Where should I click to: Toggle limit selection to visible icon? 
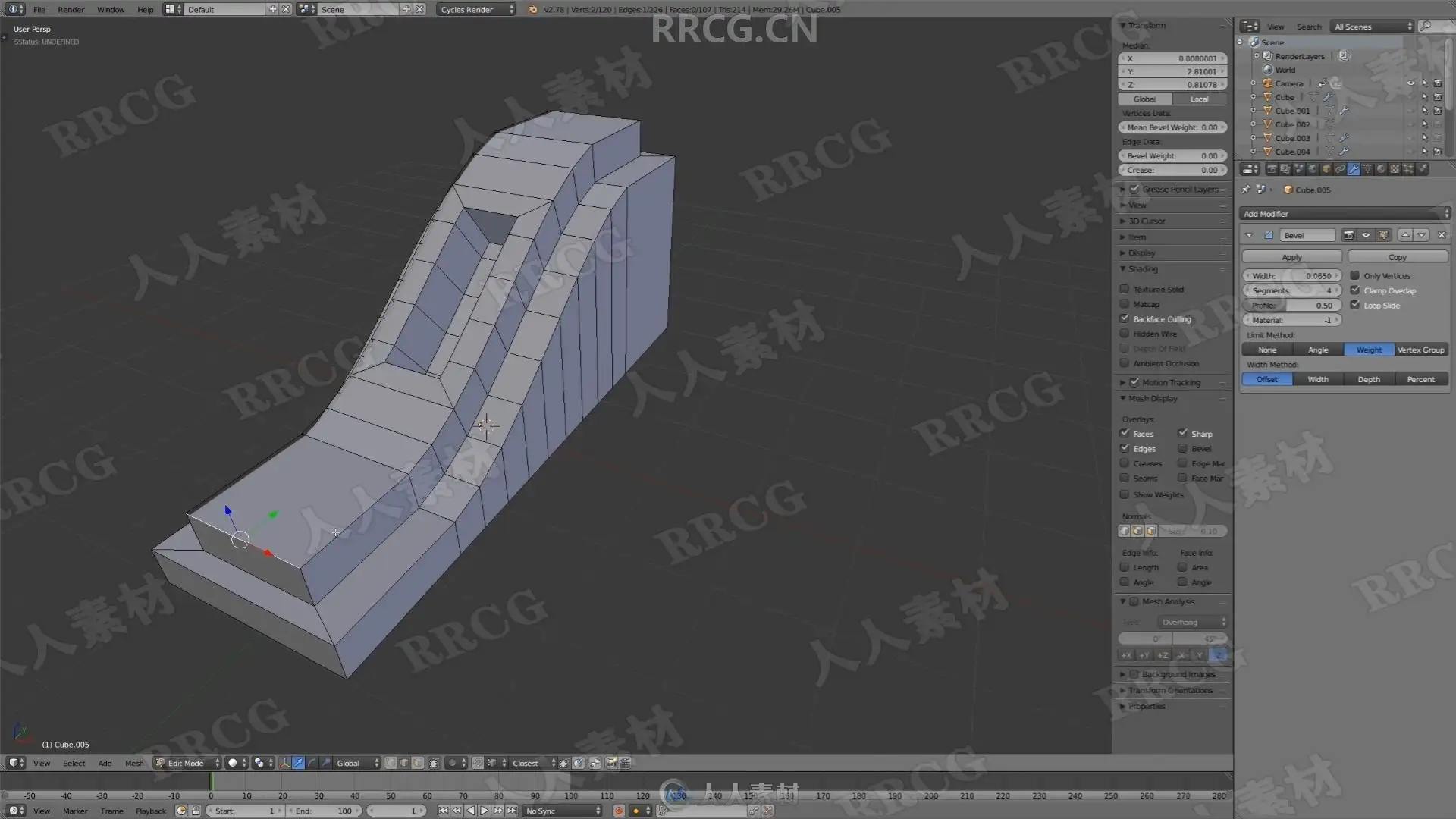point(434,763)
